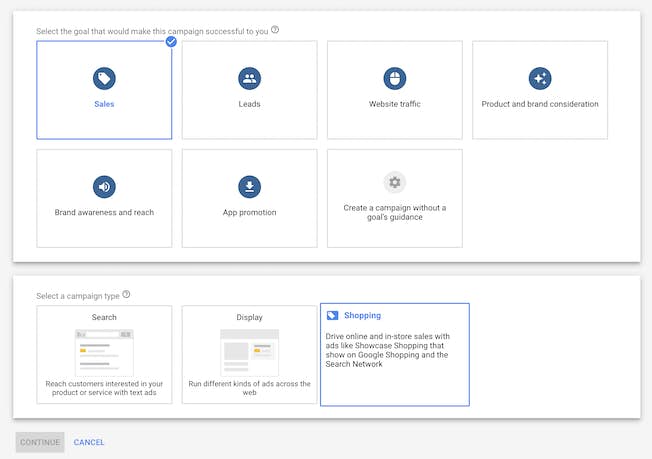
Task: Select 'Product and brand consideration' label
Action: (x=540, y=104)
